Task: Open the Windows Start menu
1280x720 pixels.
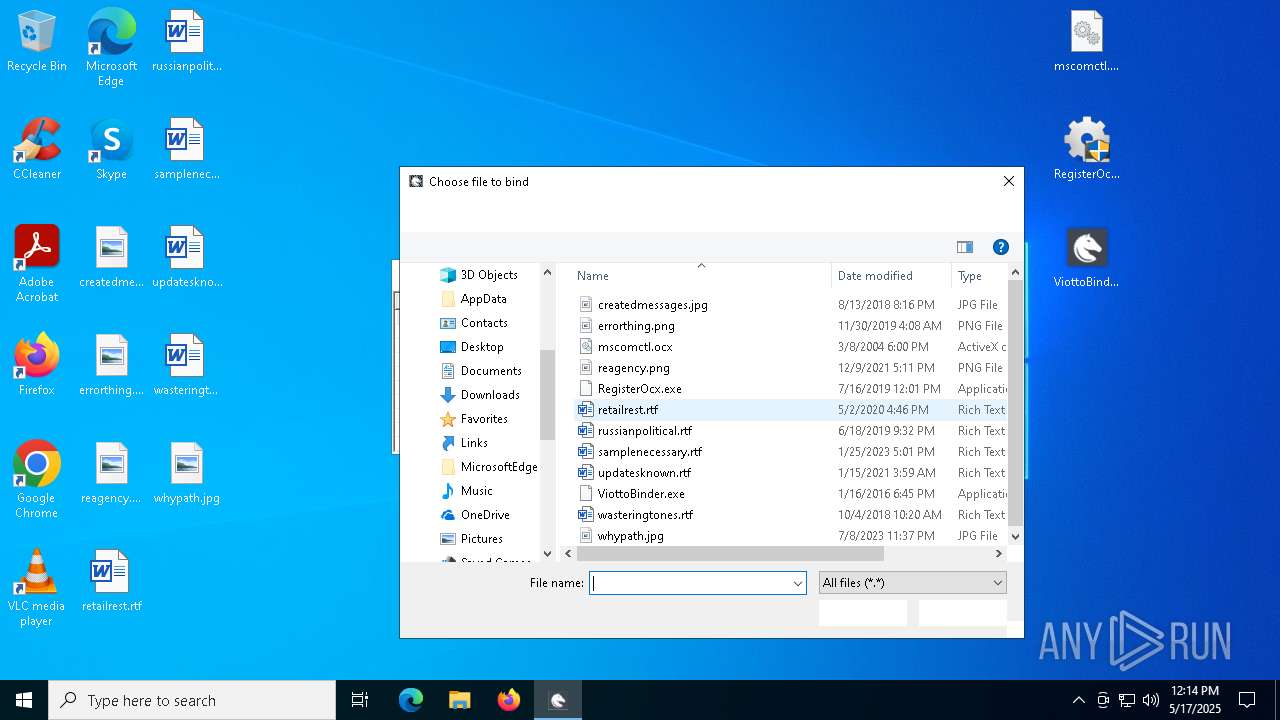Action: pyautogui.click(x=24, y=700)
